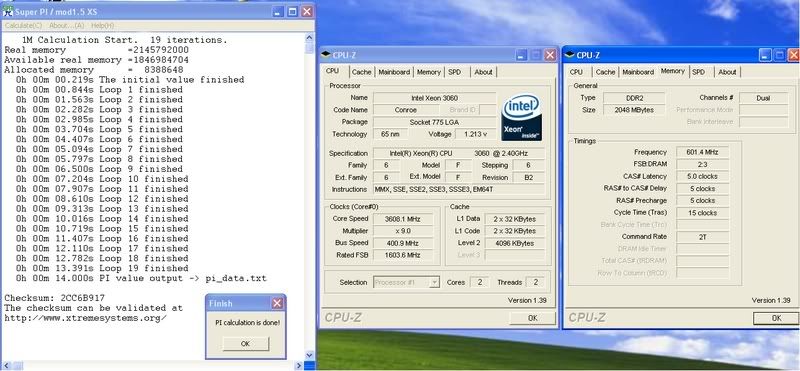Click the Instructions field listing MMX, SSE
The image size is (800, 371).
click(459, 189)
